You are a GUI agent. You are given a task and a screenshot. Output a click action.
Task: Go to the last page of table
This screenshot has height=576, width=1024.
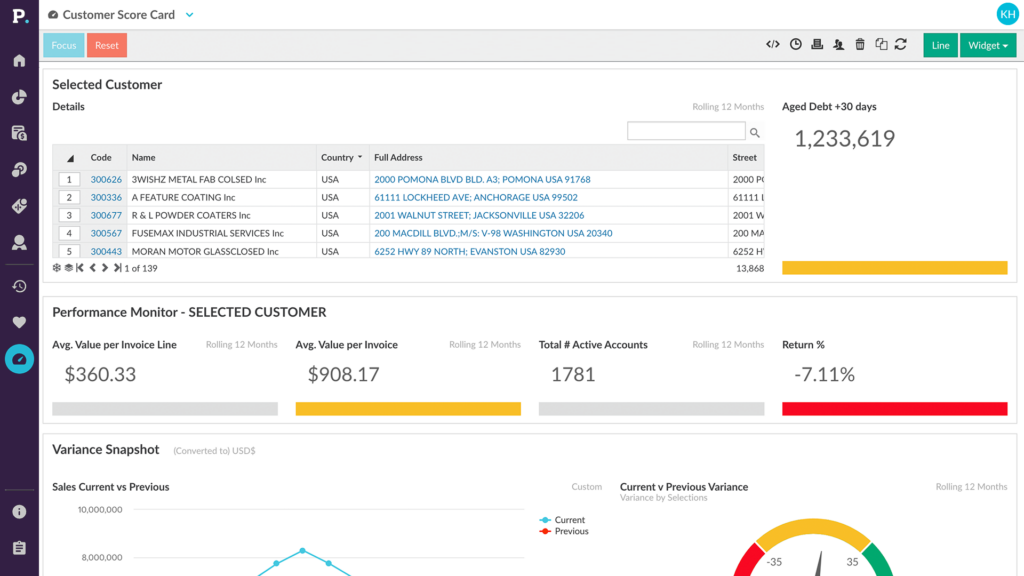(x=117, y=268)
